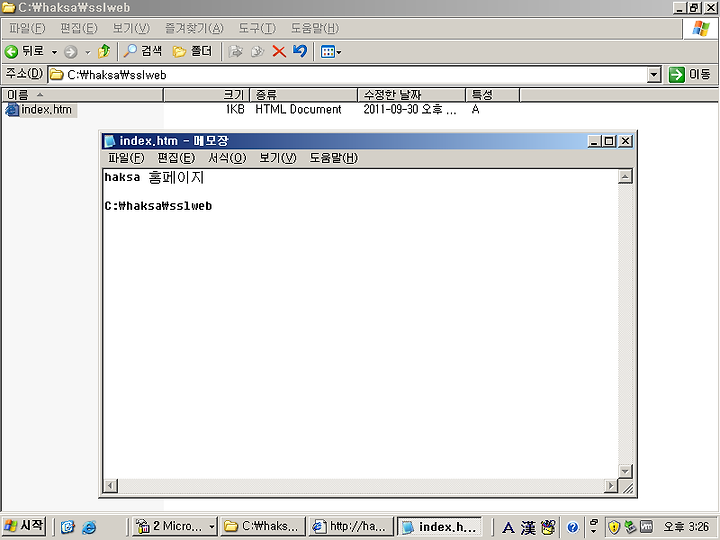Open Notepad 편집(E) menu

click(176, 158)
